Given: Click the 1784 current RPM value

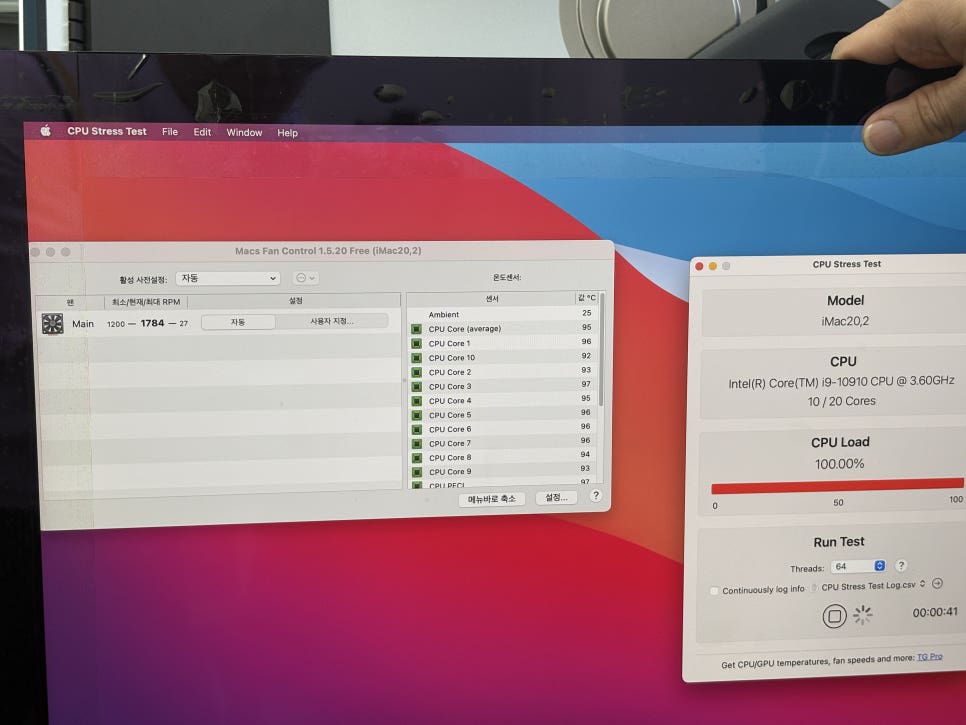Looking at the screenshot, I should [x=152, y=323].
